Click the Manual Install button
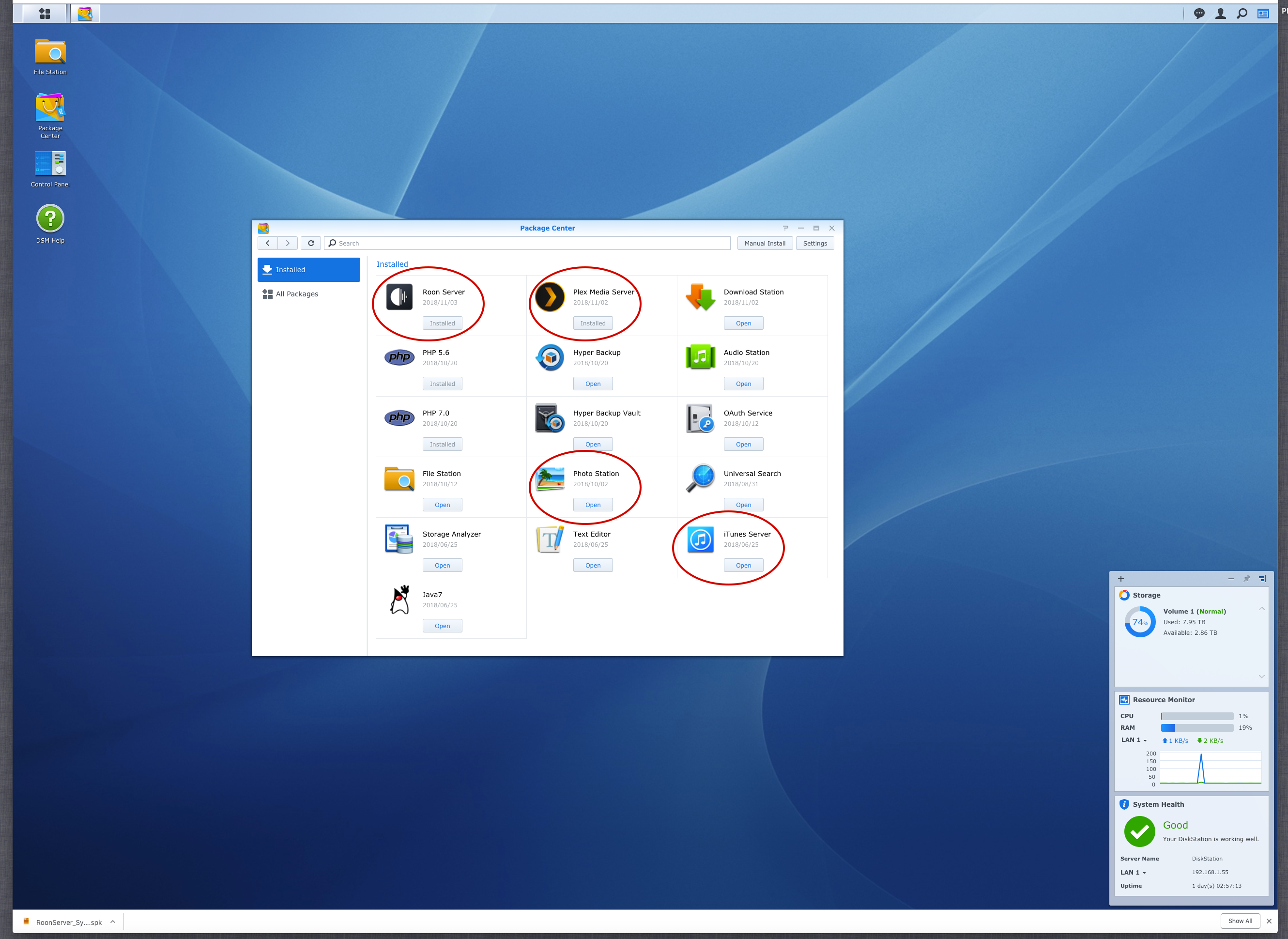1288x939 pixels. (x=765, y=243)
